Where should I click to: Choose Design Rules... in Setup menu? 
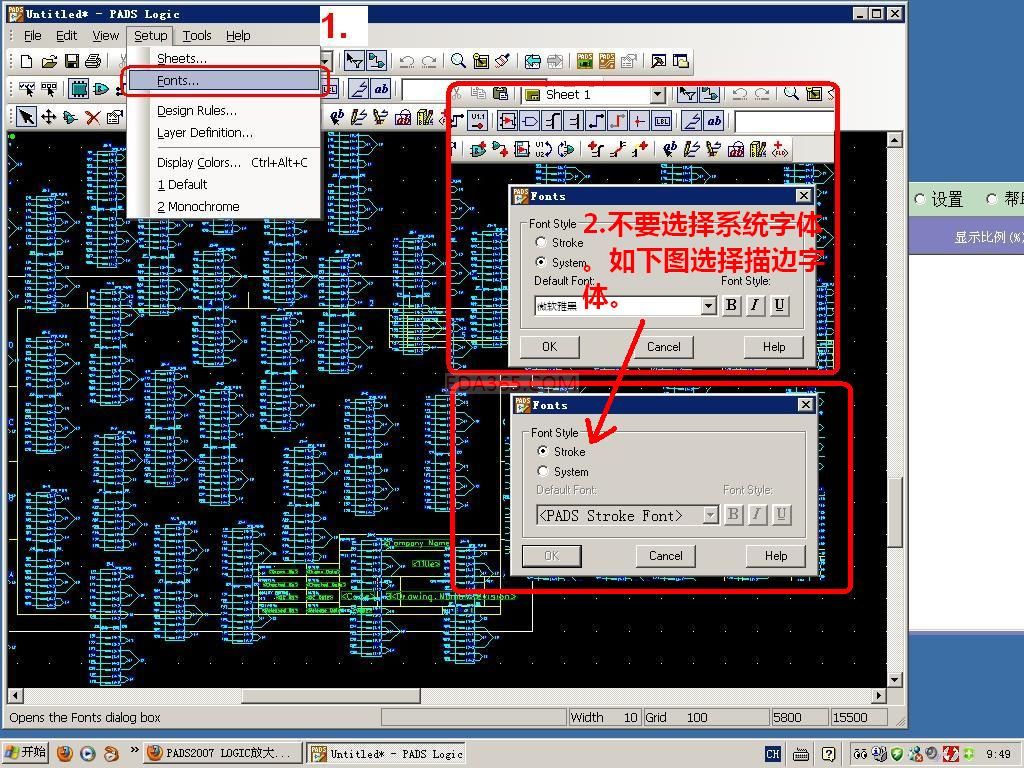[x=223, y=110]
